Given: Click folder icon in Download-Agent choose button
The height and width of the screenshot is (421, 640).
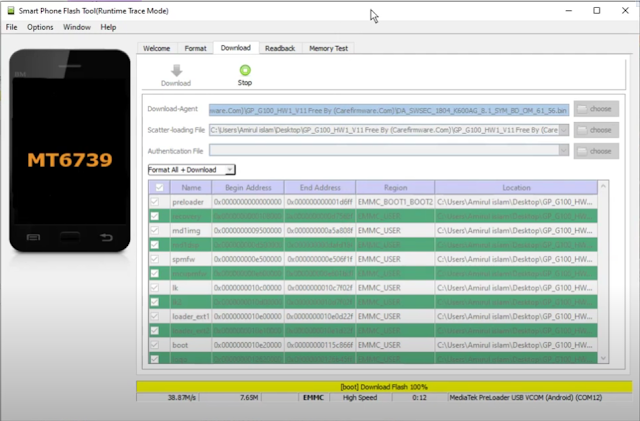Looking at the screenshot, I should (582, 109).
